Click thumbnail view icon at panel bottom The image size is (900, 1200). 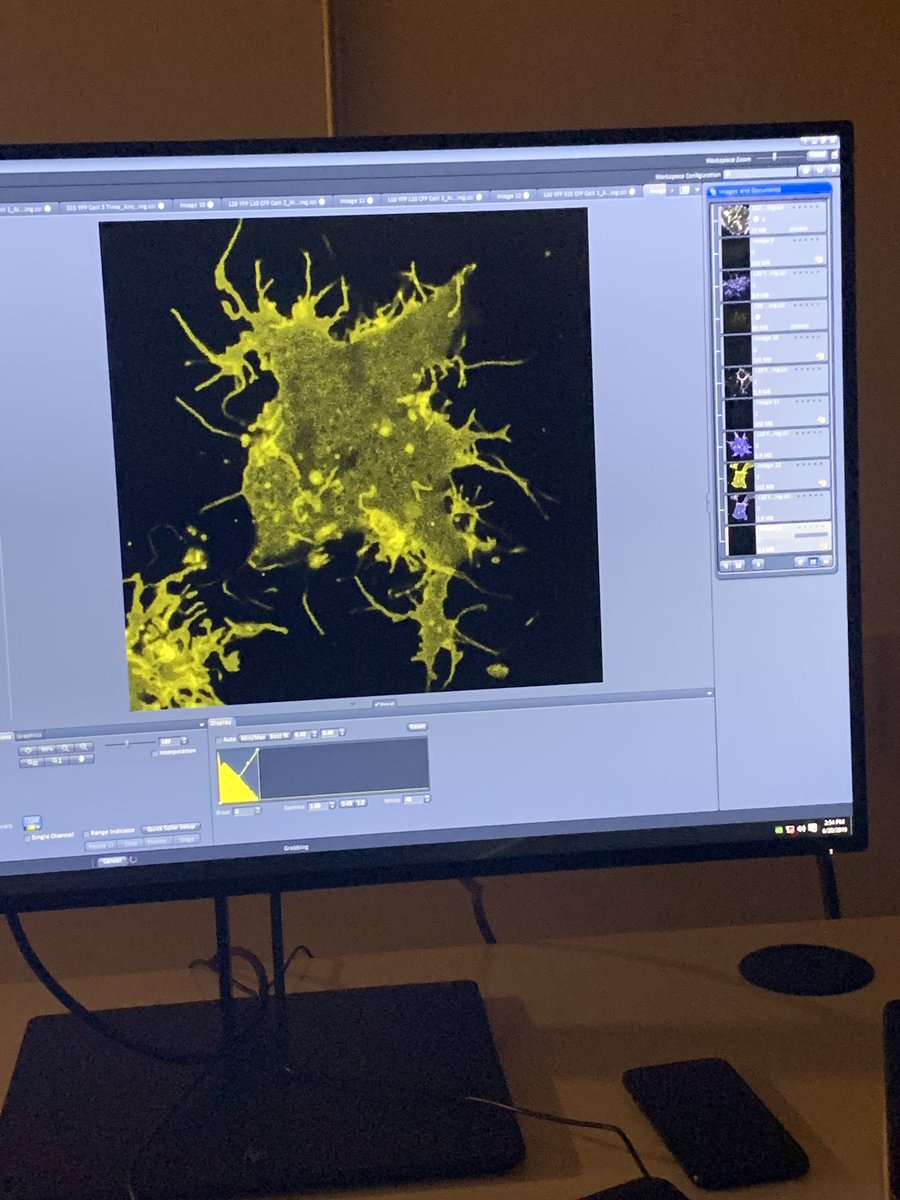pos(813,561)
